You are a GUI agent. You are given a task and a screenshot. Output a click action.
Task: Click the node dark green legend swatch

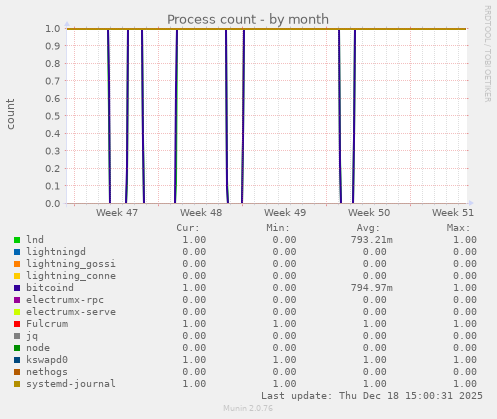[17, 348]
